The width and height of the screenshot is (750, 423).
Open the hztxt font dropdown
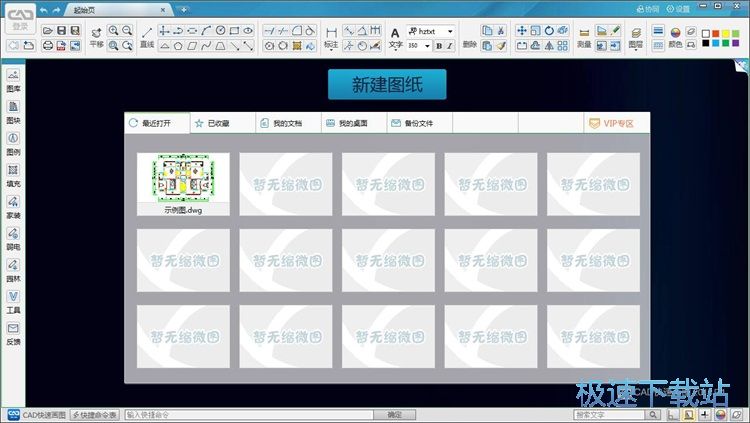(450, 31)
